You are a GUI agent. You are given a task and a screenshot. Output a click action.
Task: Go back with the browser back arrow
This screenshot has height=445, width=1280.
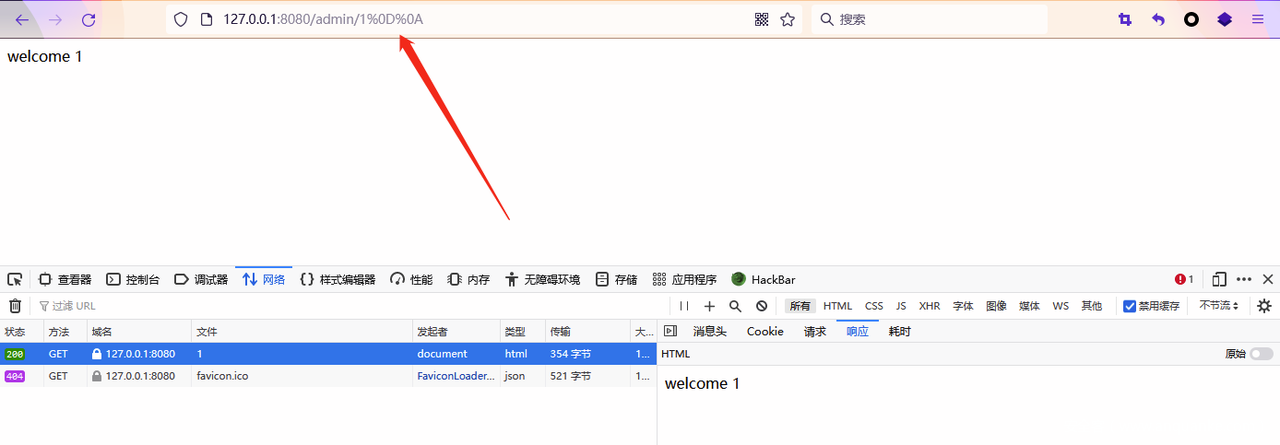[x=22, y=19]
